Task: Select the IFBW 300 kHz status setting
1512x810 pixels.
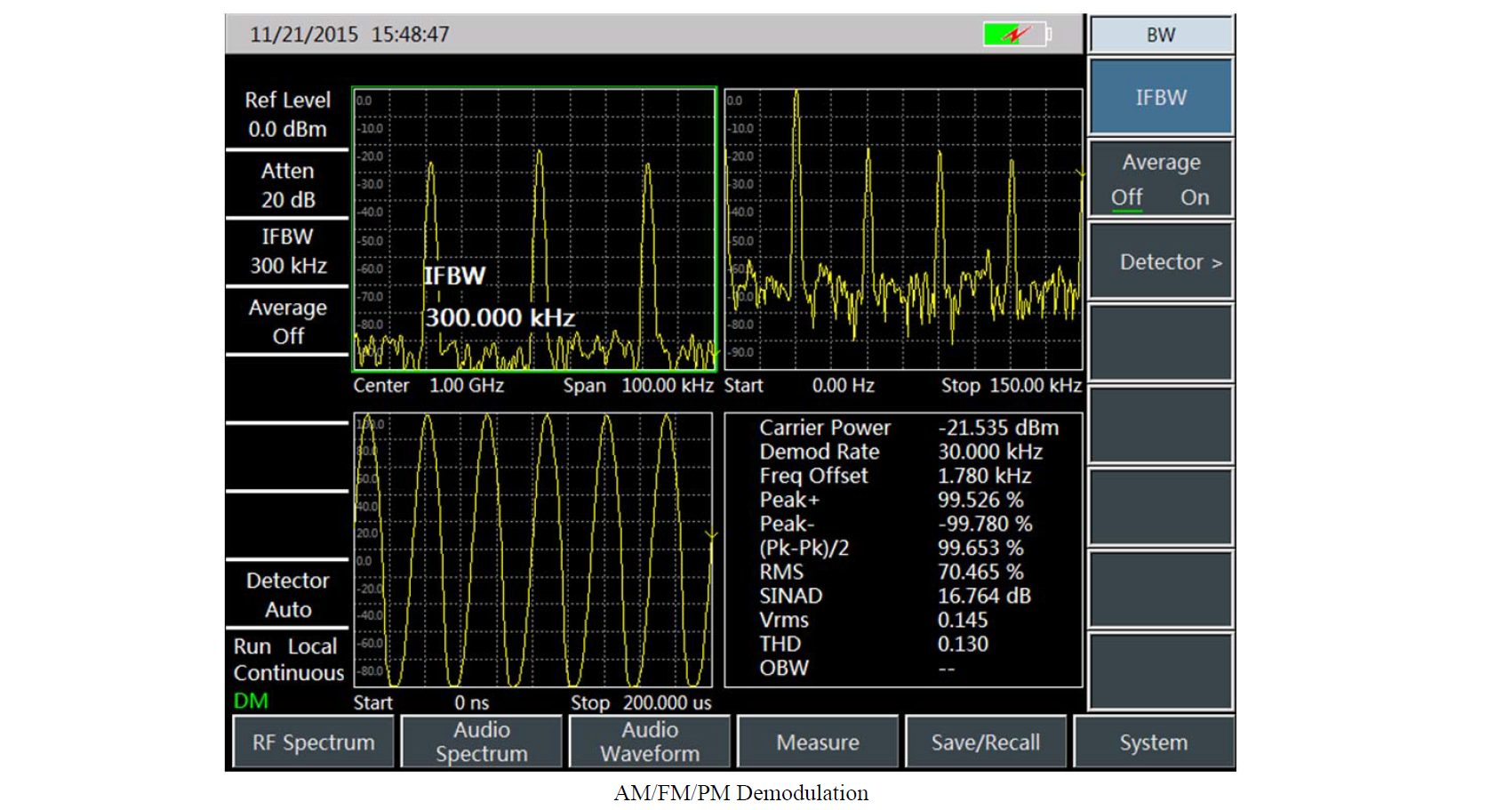Action: click(x=287, y=252)
